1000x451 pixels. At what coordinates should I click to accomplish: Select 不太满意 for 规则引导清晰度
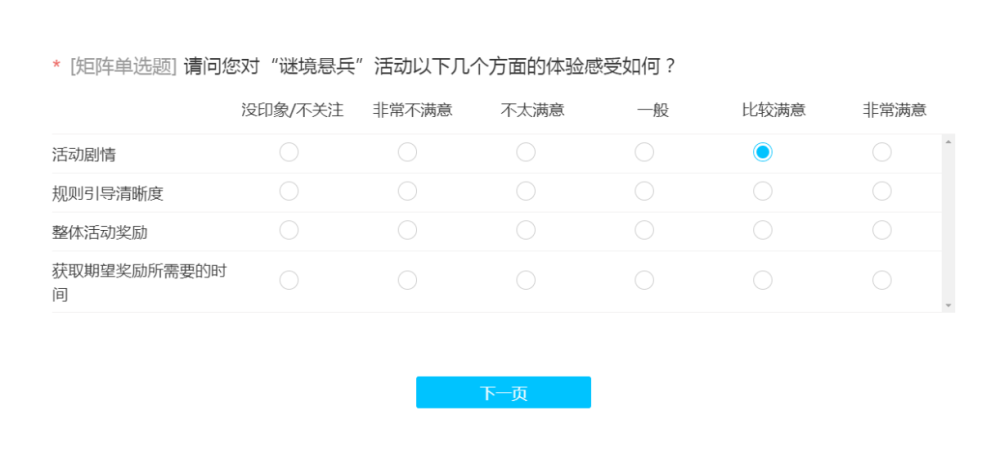(x=526, y=191)
